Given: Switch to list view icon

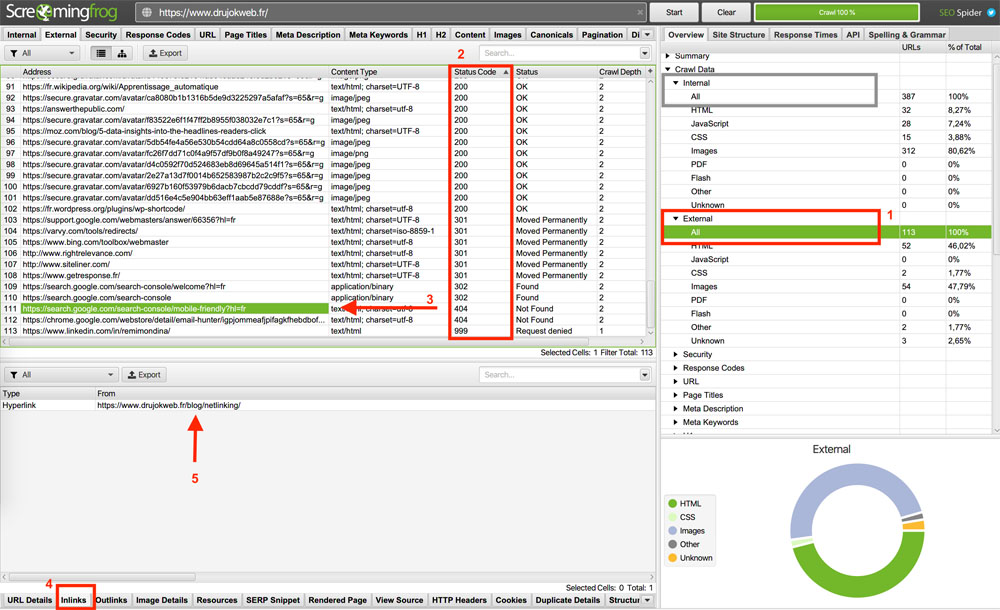Looking at the screenshot, I should [101, 53].
